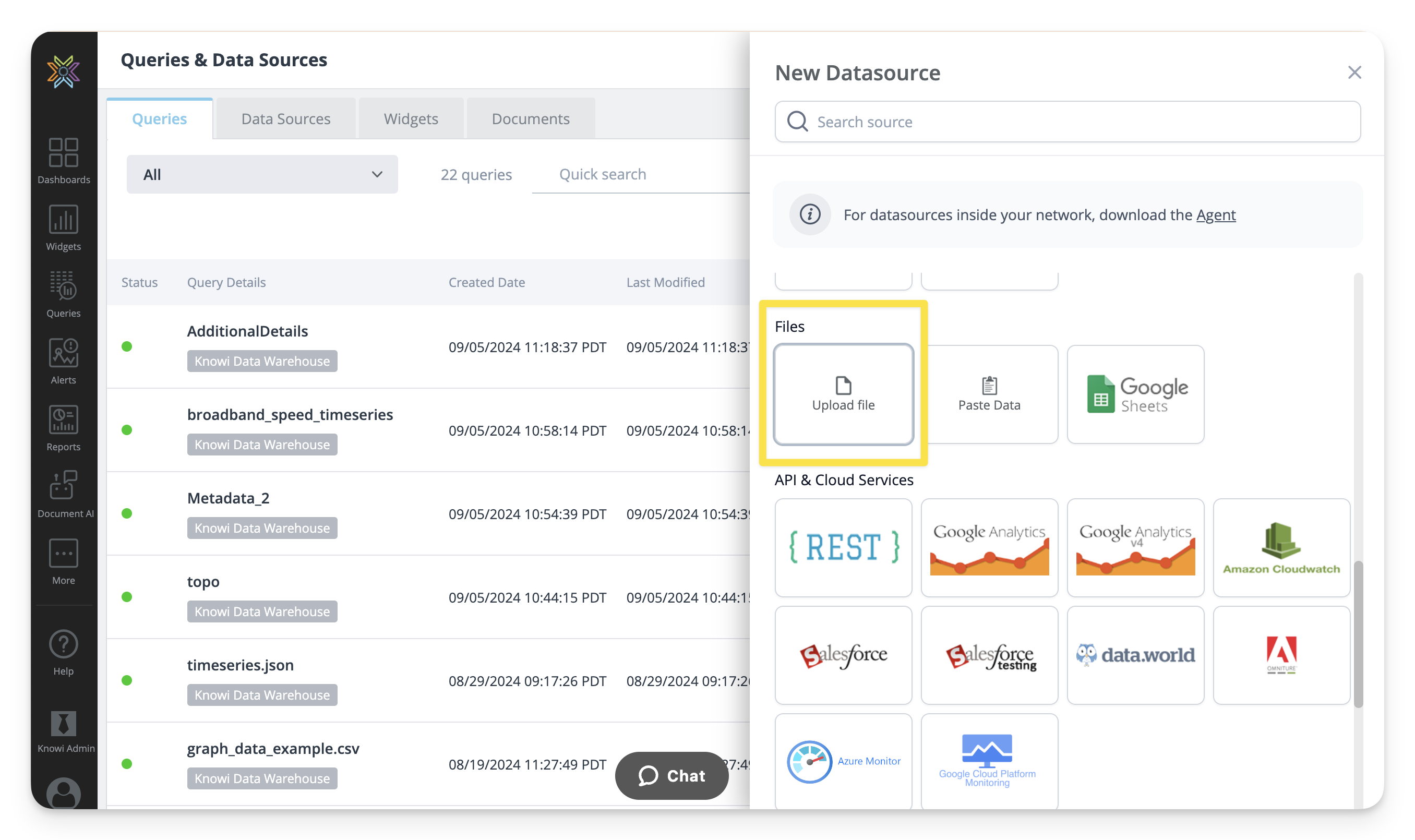Screen dimensions: 1415x840
Task: Click the info icon in agent notice
Action: (x=810, y=214)
